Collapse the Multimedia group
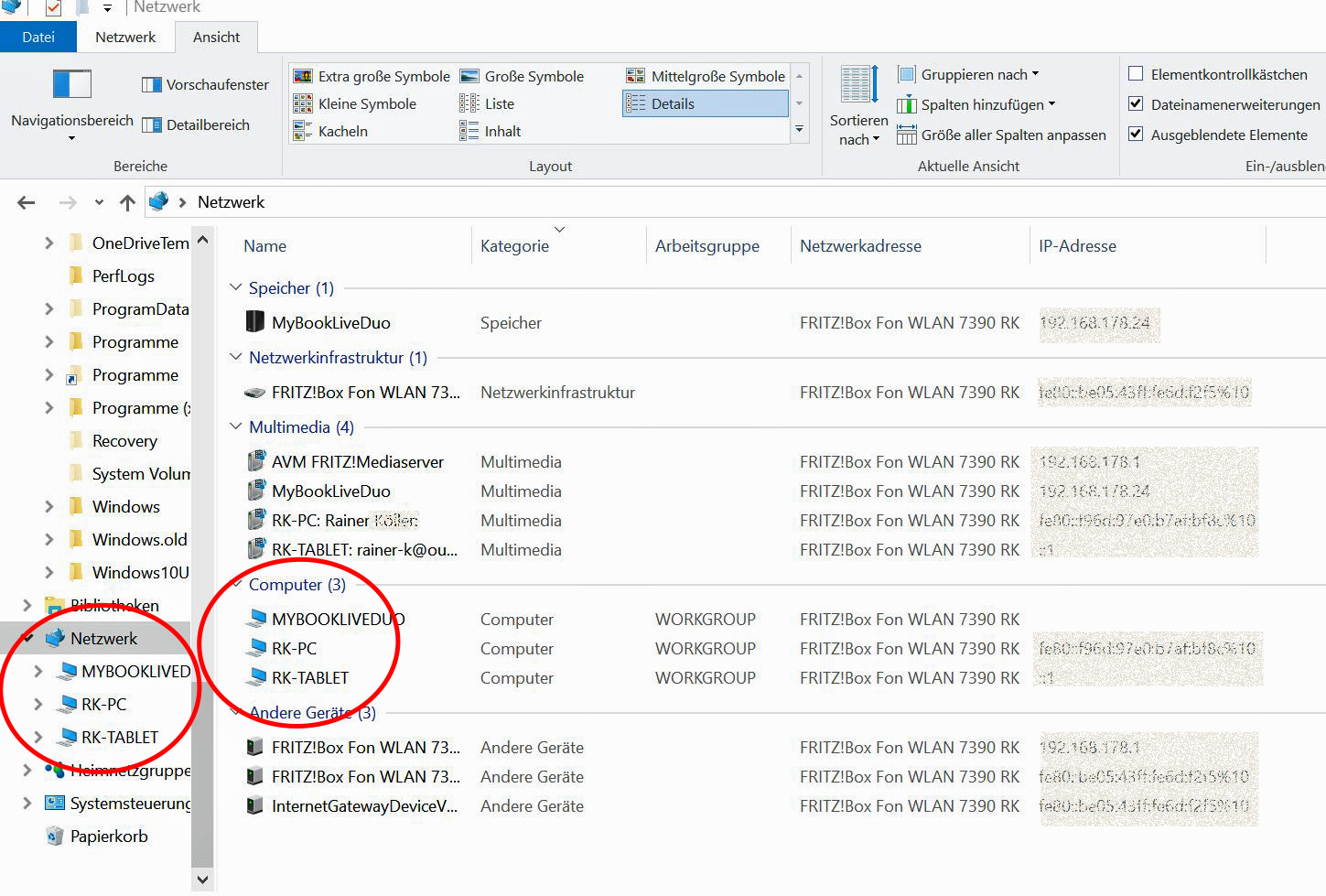 click(x=235, y=426)
